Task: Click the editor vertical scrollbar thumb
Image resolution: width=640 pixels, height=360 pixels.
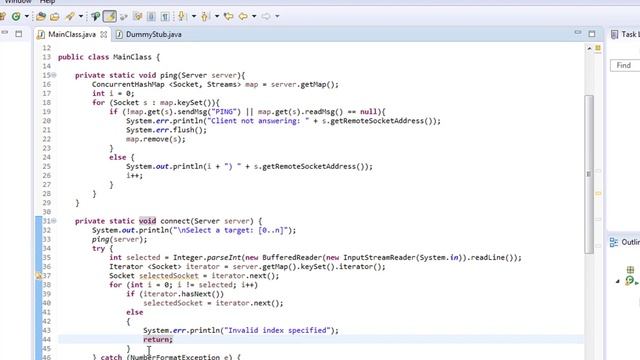Action: pos(589,174)
